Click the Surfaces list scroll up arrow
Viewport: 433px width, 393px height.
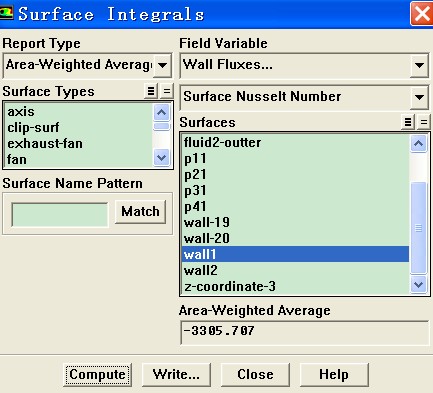pyautogui.click(x=419, y=144)
